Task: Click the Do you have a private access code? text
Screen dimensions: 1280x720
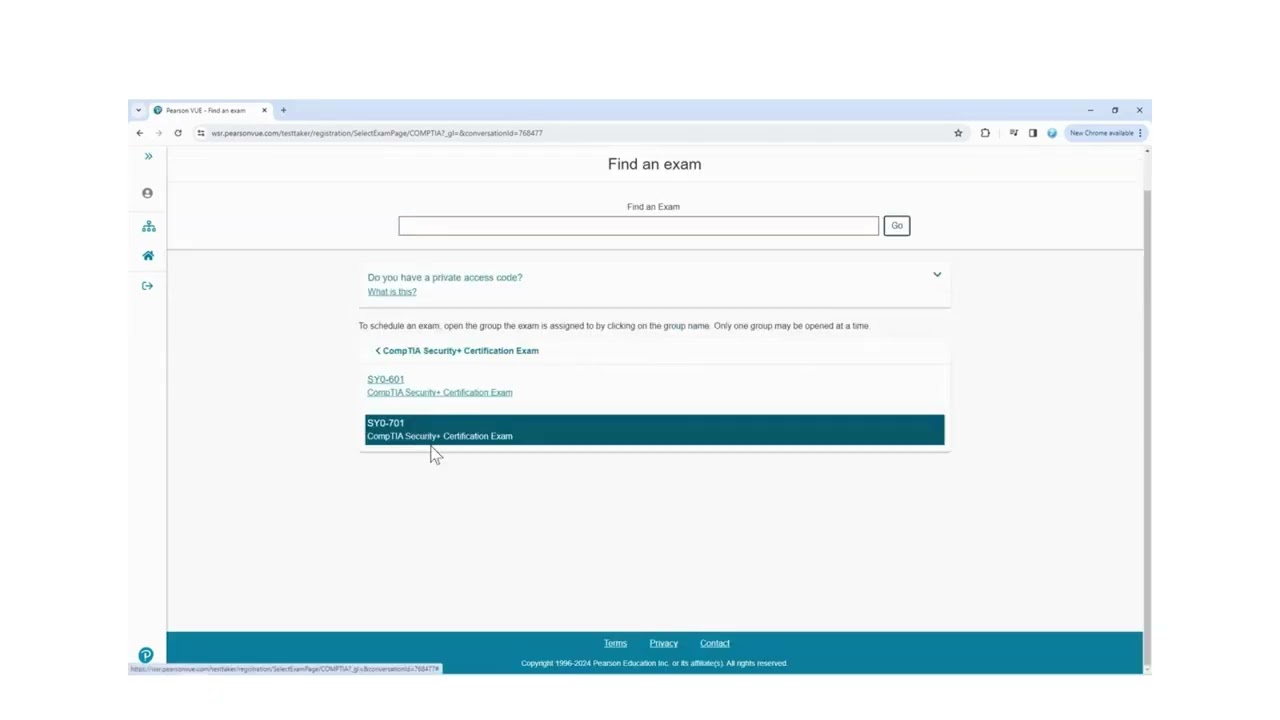Action: point(445,277)
